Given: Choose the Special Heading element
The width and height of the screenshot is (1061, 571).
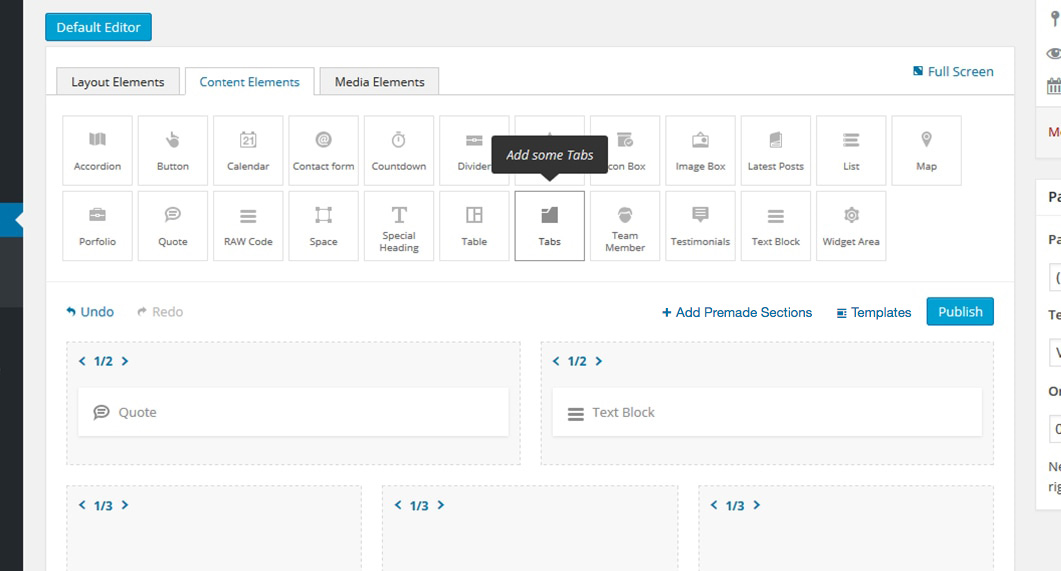Looking at the screenshot, I should pos(399,226).
